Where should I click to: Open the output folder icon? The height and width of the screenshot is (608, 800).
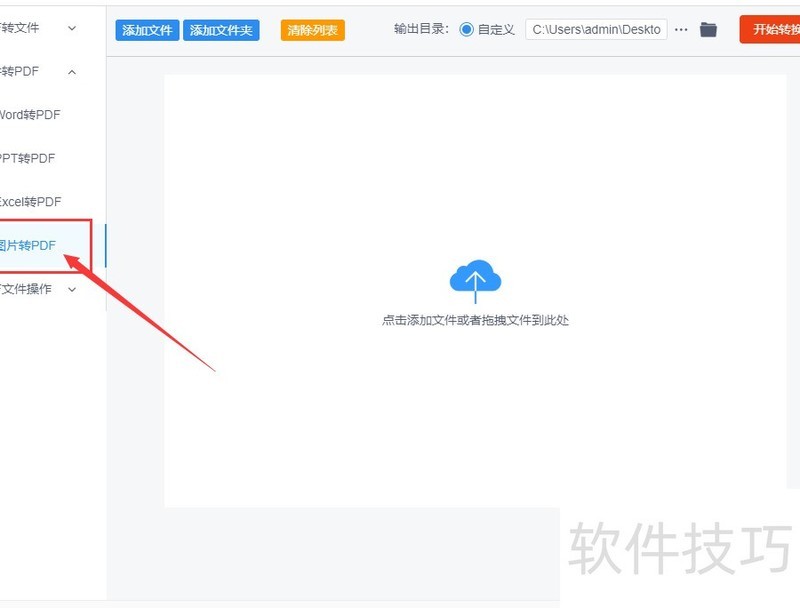tap(708, 30)
